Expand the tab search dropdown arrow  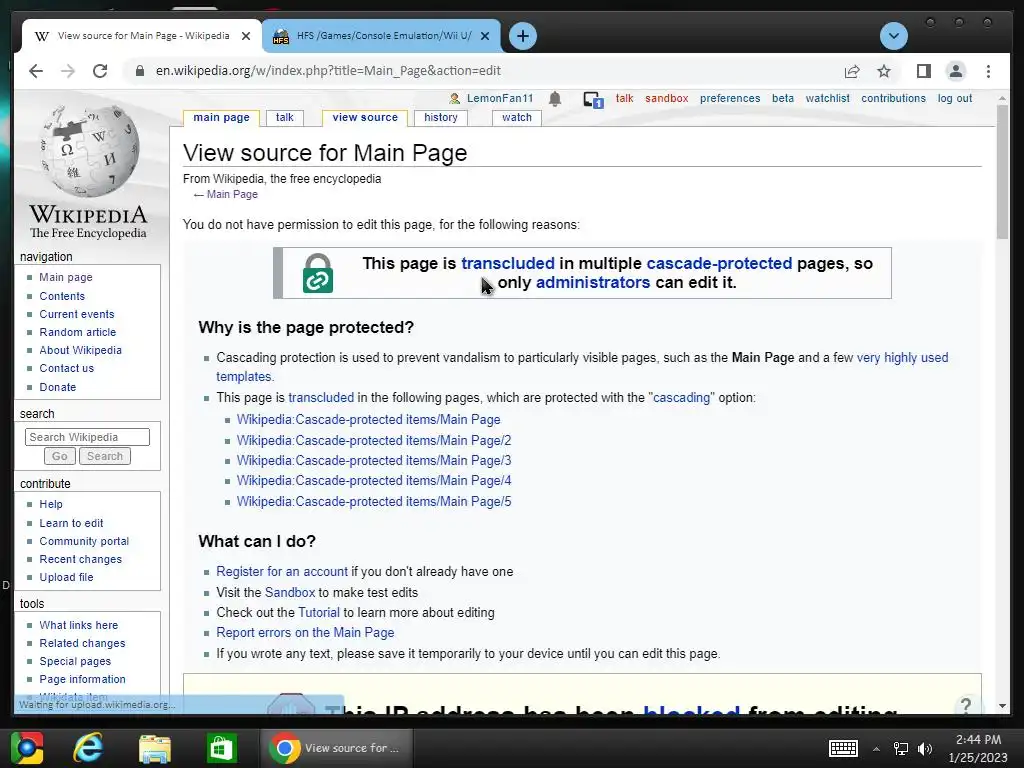tap(893, 36)
